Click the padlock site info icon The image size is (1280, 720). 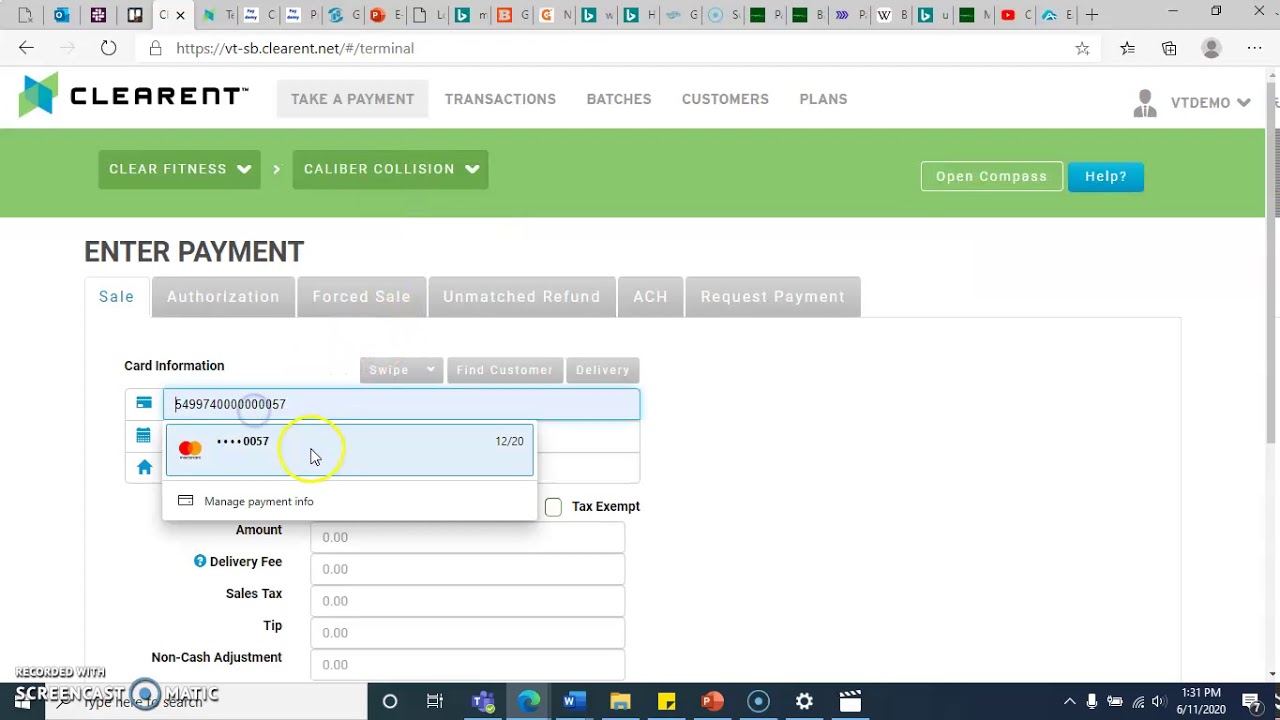155,48
